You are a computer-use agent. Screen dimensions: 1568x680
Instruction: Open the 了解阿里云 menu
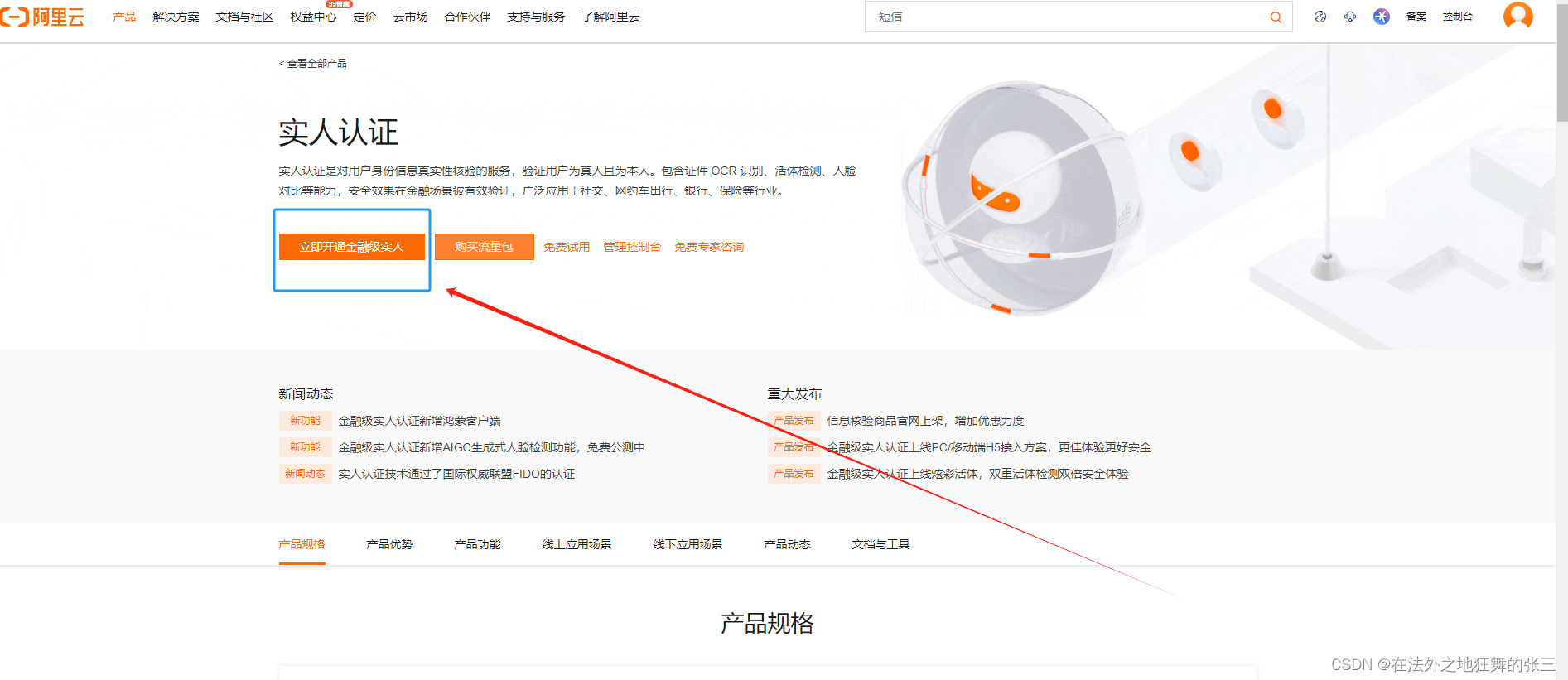(x=610, y=17)
